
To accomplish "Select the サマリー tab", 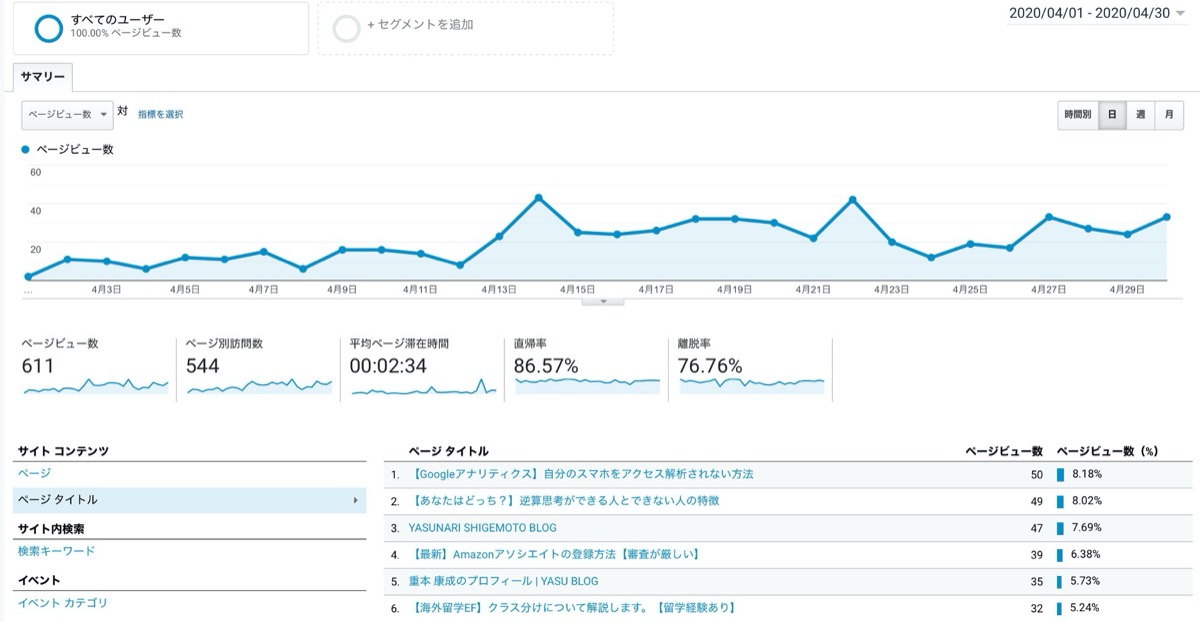I will coord(43,77).
